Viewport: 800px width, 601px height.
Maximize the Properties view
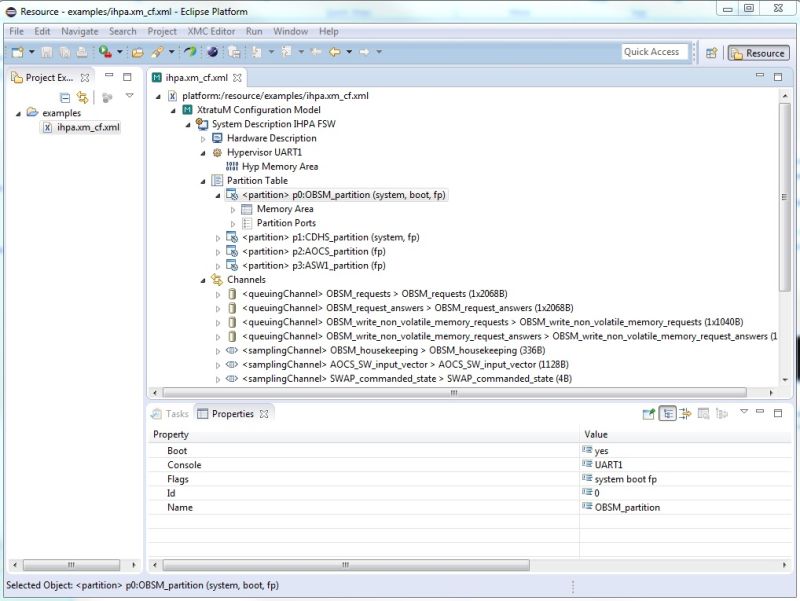778,413
